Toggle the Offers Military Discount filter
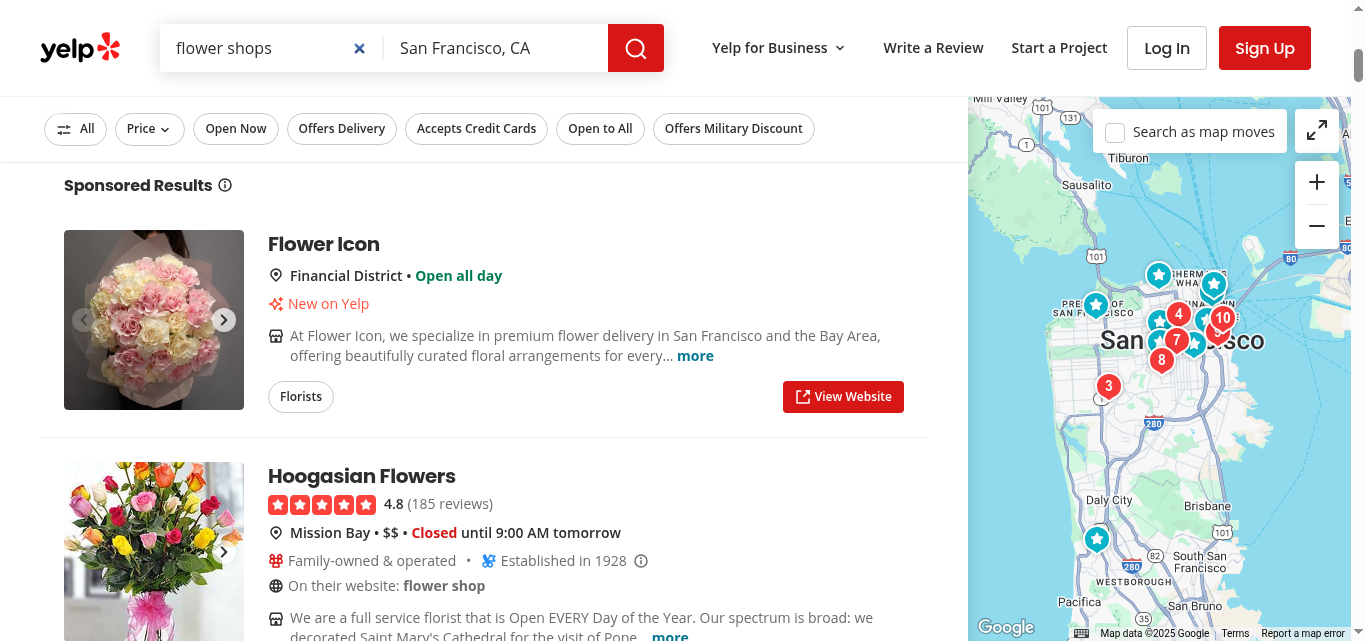The image size is (1366, 641). click(x=734, y=129)
